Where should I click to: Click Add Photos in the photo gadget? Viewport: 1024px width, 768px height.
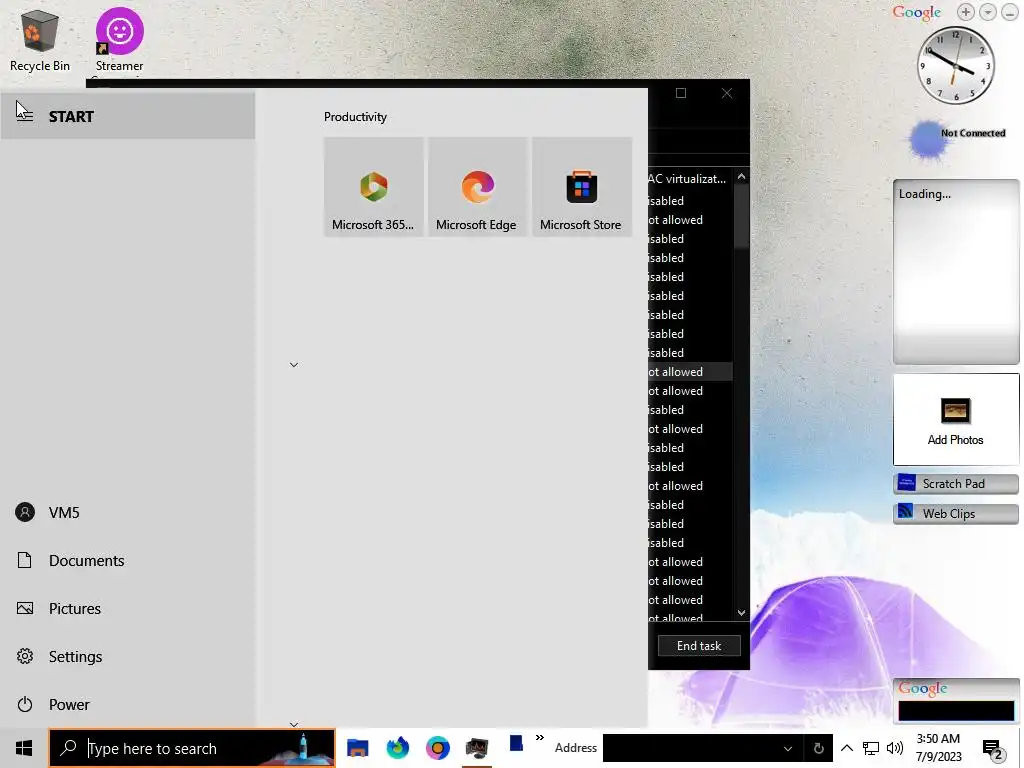[x=955, y=419]
